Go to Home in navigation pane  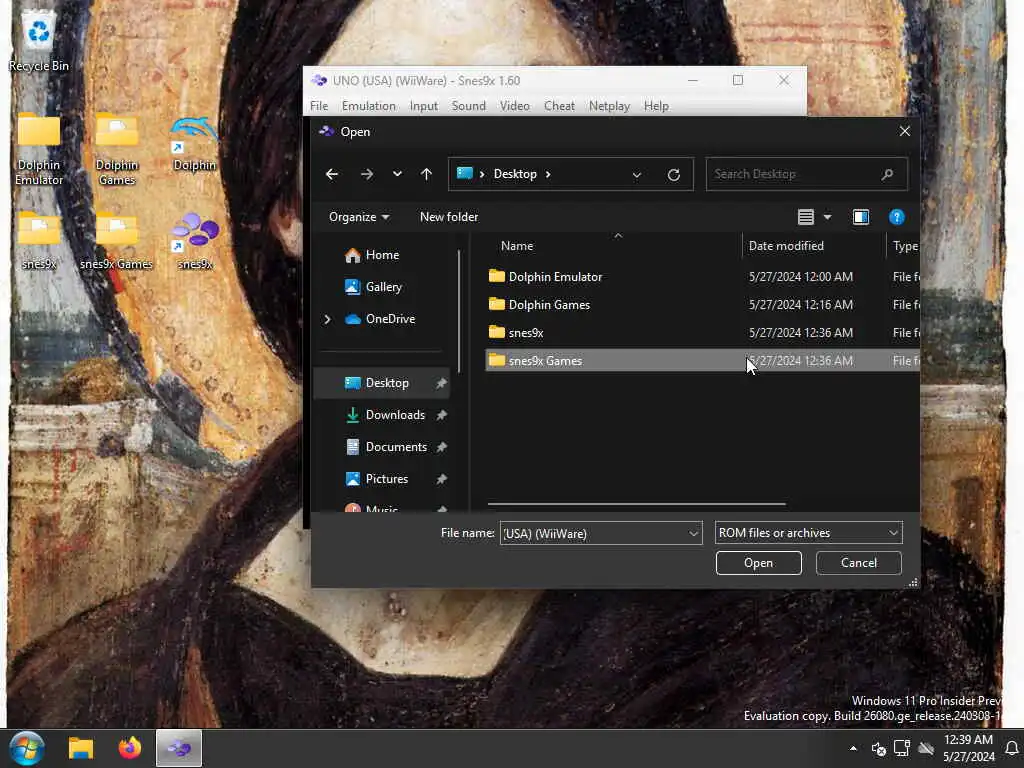(381, 255)
